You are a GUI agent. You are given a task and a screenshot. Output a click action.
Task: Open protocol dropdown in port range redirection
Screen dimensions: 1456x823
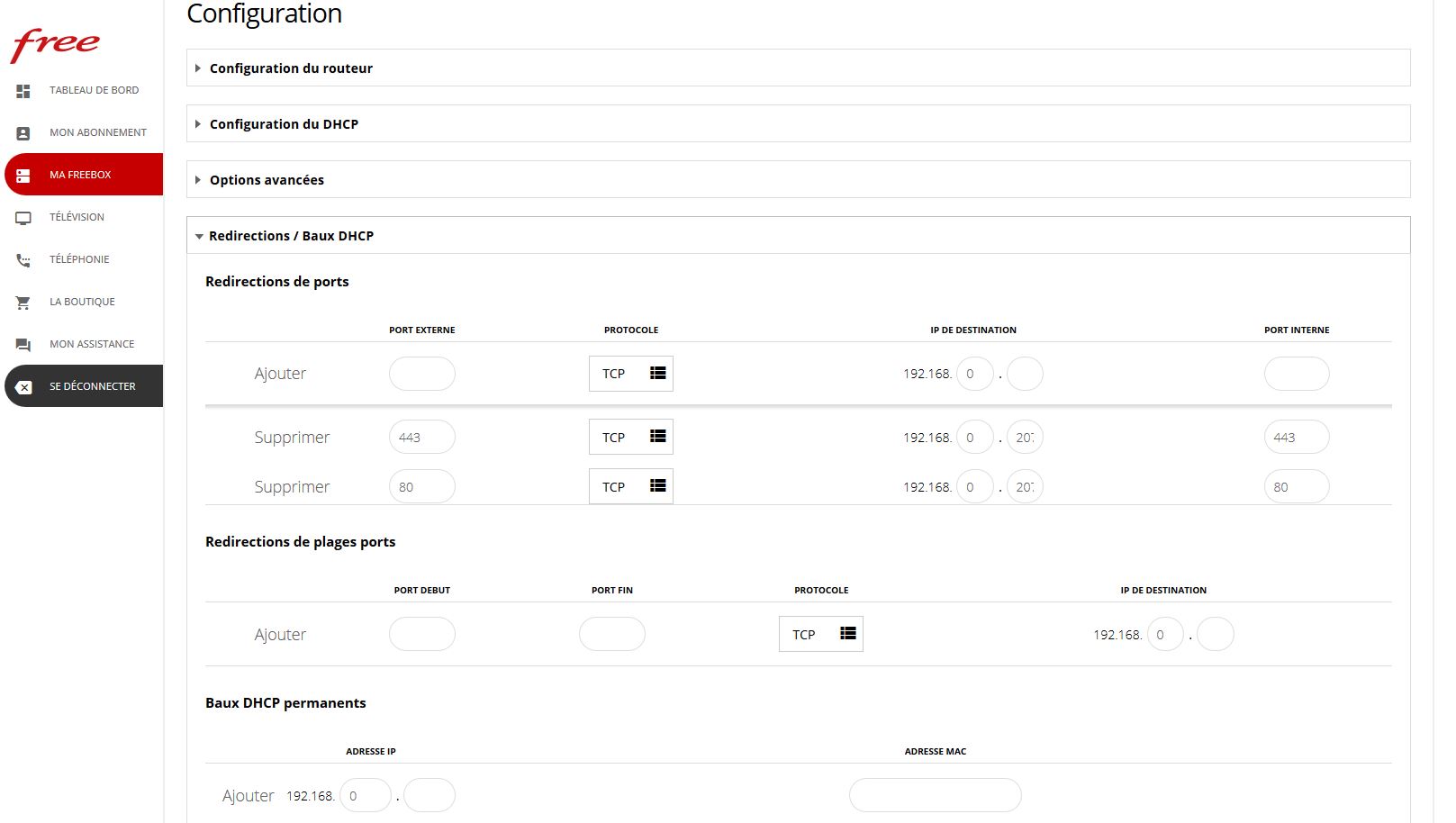pyautogui.click(x=820, y=634)
